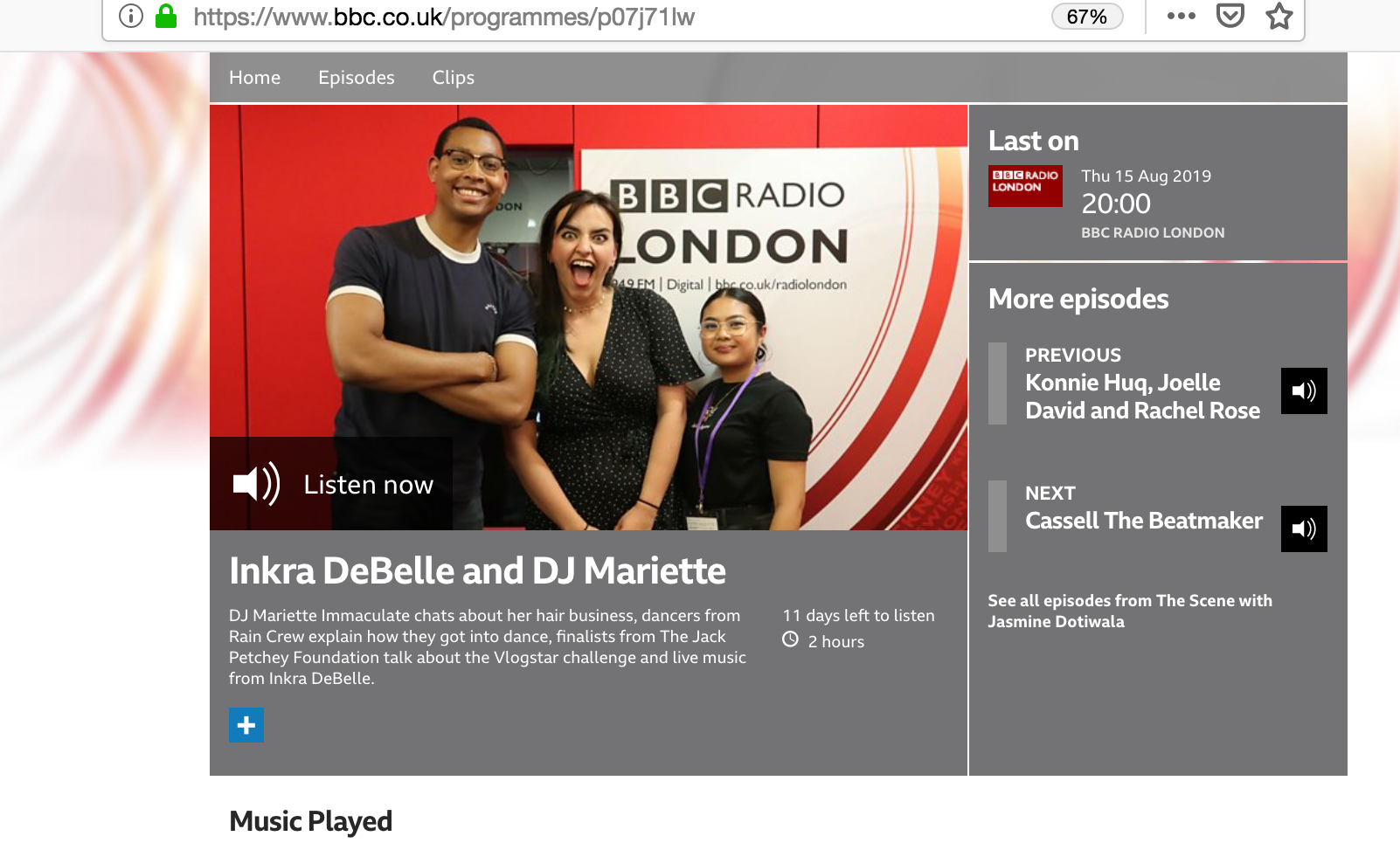
Task: Play the Cassell The Beatmaker speaker icon
Action: [1303, 529]
